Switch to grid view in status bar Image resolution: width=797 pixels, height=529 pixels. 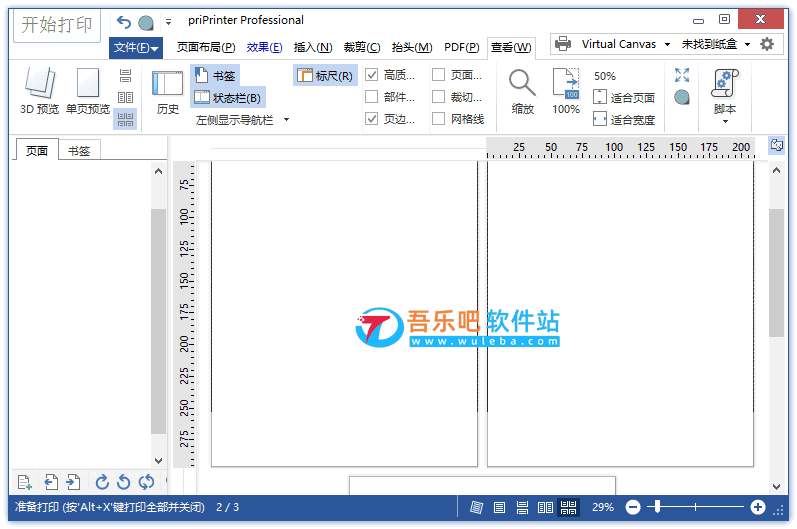click(568, 507)
